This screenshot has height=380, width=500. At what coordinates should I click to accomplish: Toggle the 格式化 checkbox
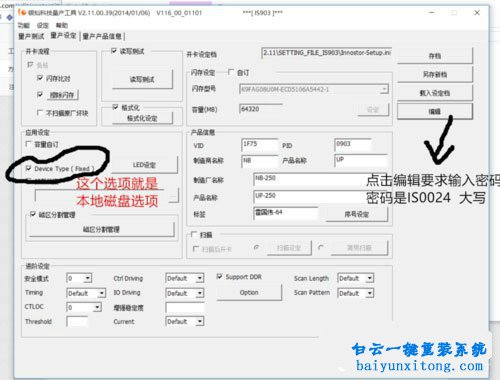pos(115,107)
